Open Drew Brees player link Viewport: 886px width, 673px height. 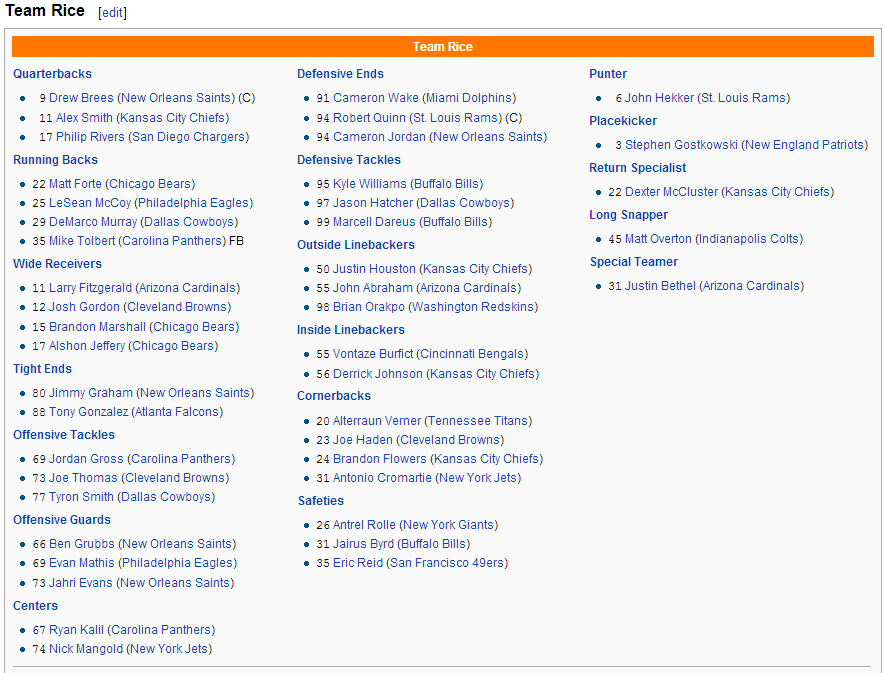pos(81,98)
